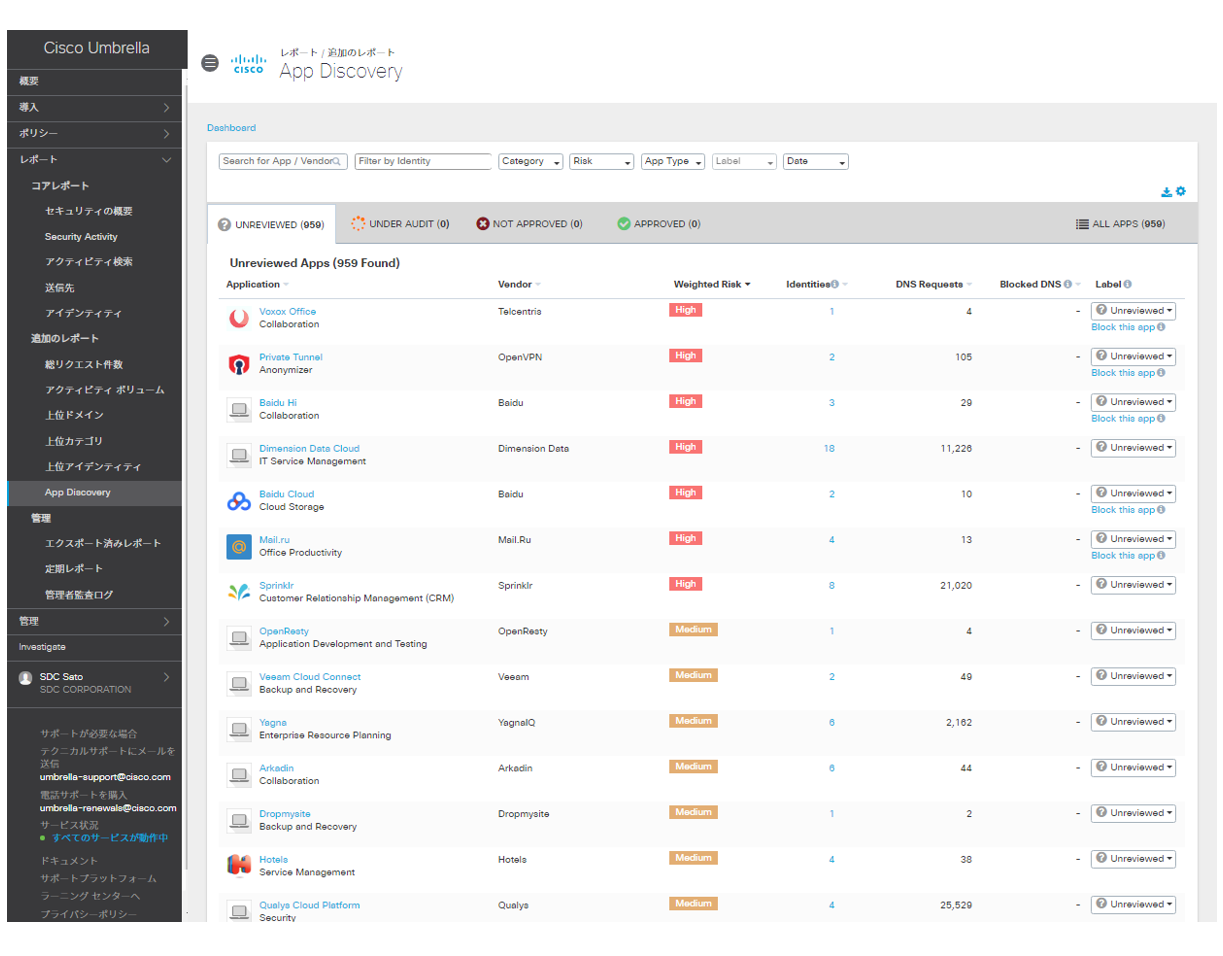Click すべてのサービスが動作中 status link

click(110, 838)
